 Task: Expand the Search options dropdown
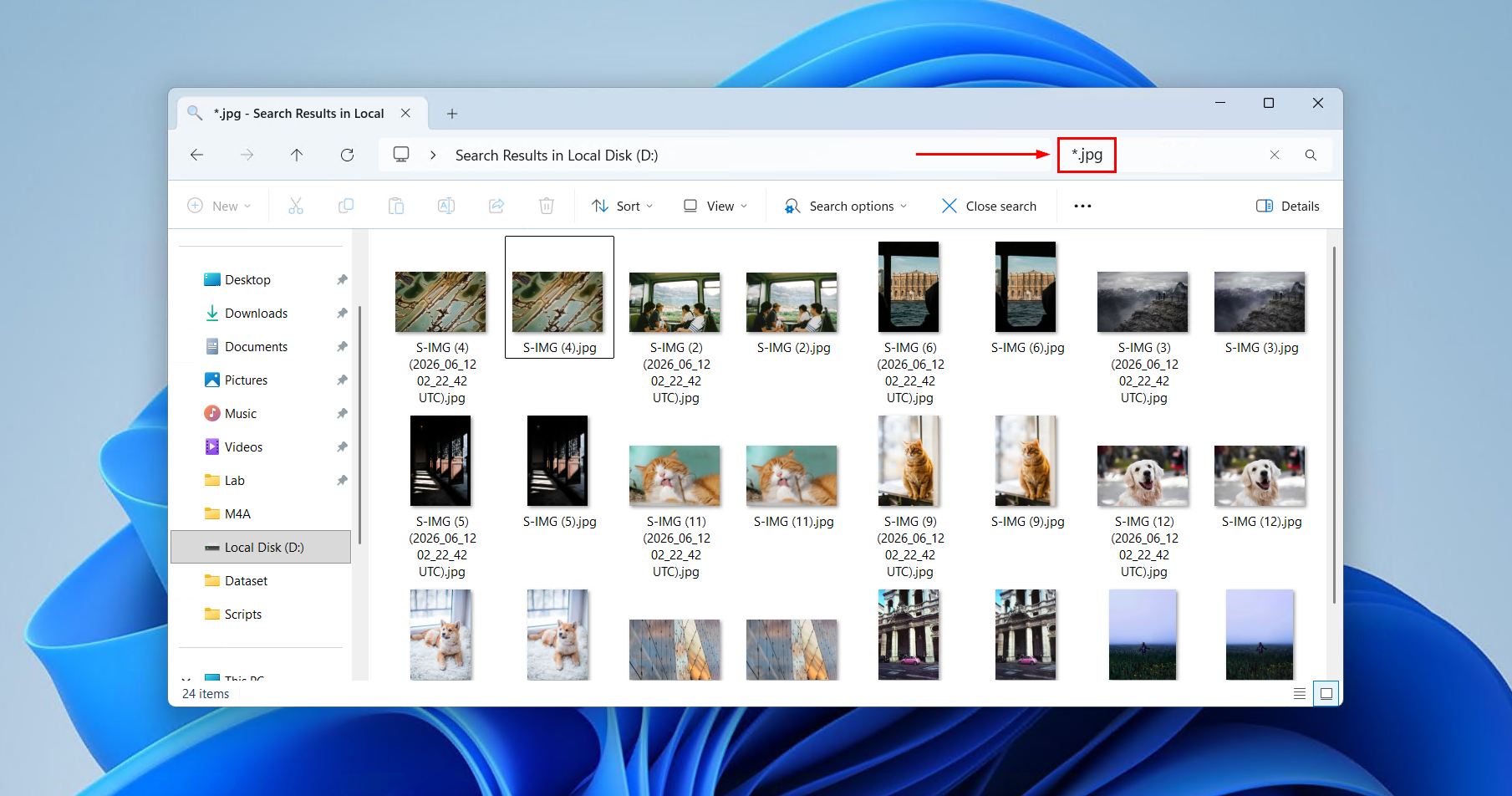click(845, 206)
